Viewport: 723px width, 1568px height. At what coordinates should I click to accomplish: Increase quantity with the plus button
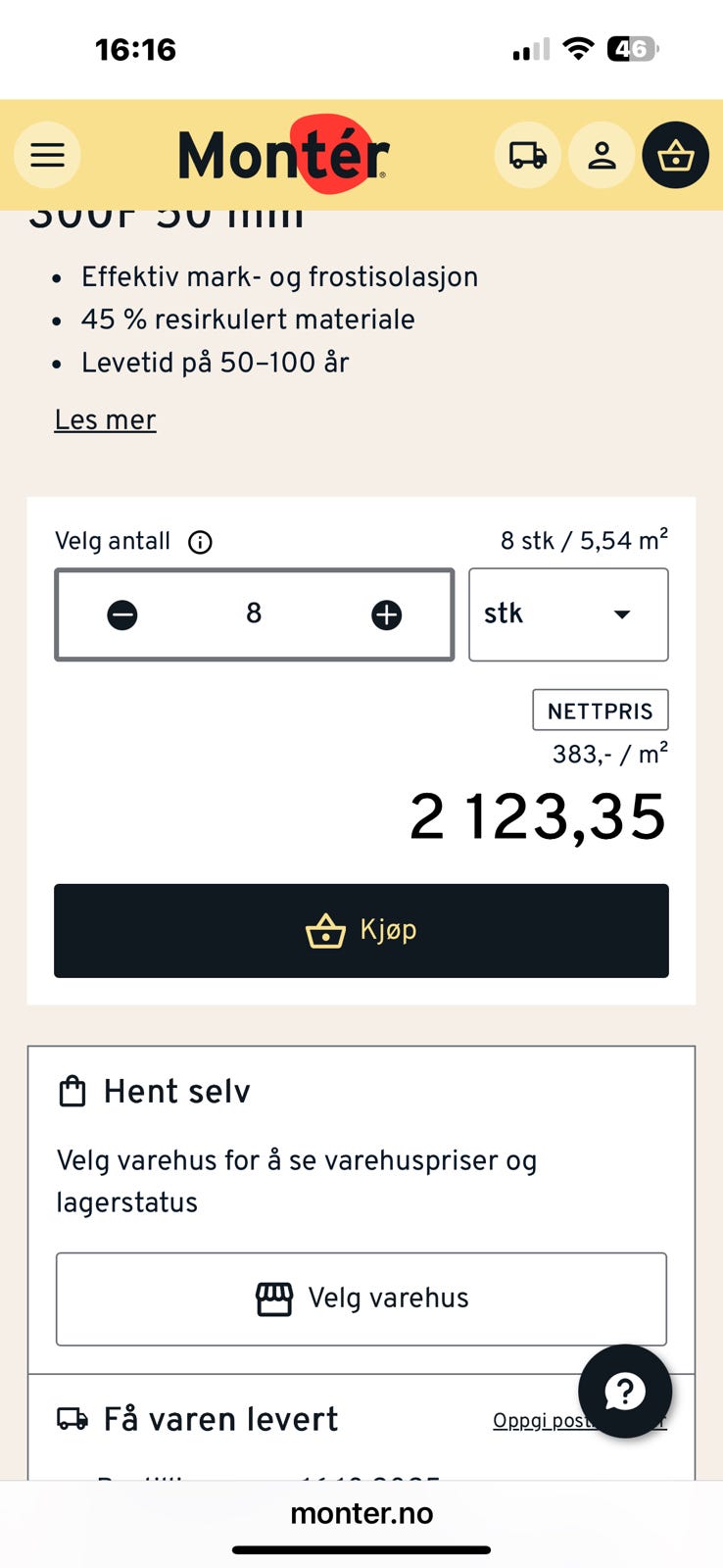tap(386, 614)
